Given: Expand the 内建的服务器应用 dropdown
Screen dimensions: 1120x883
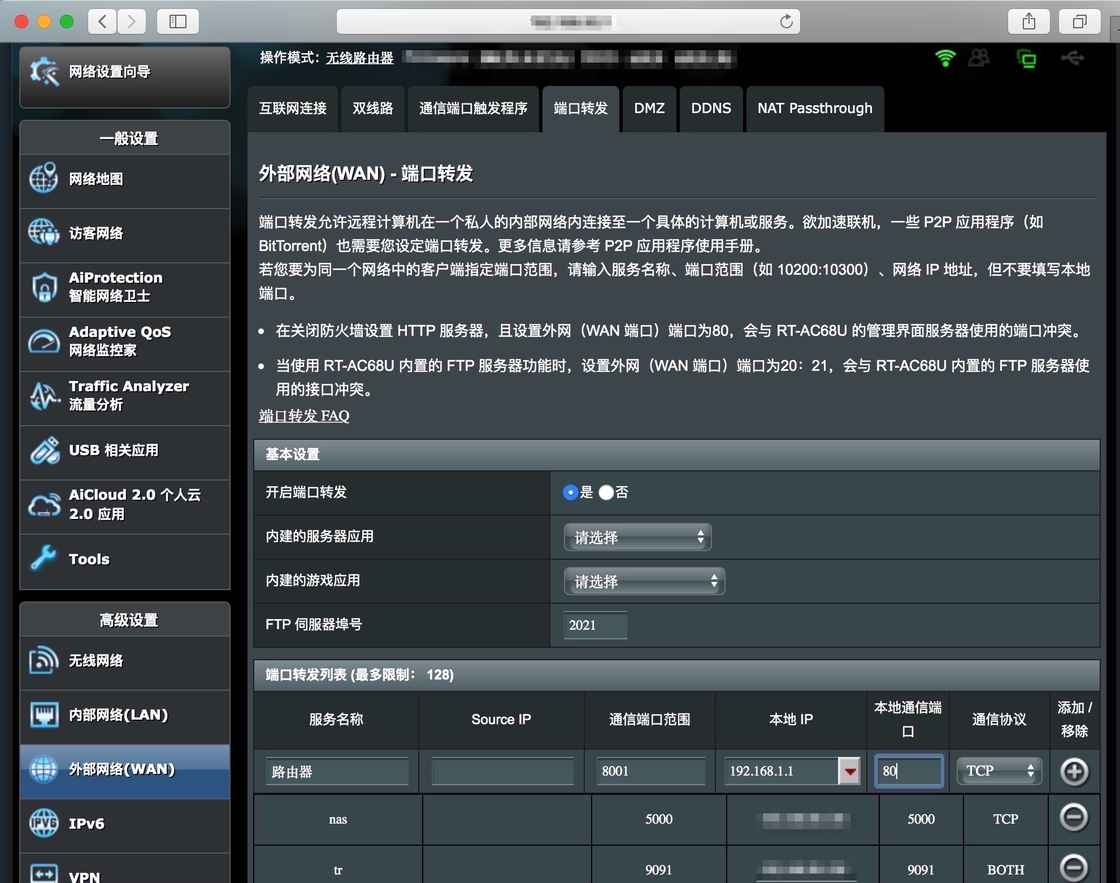Looking at the screenshot, I should (637, 537).
